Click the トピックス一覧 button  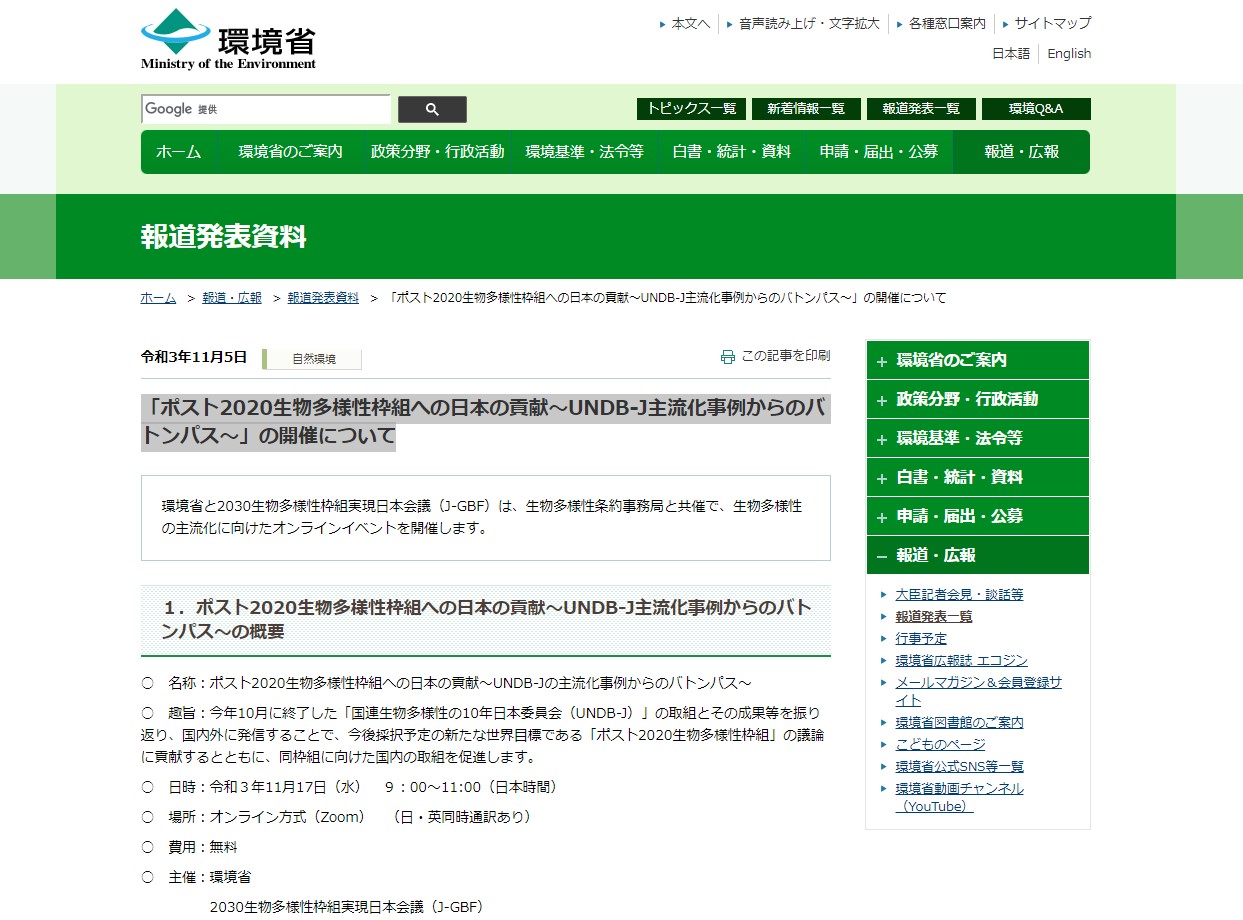coord(691,109)
